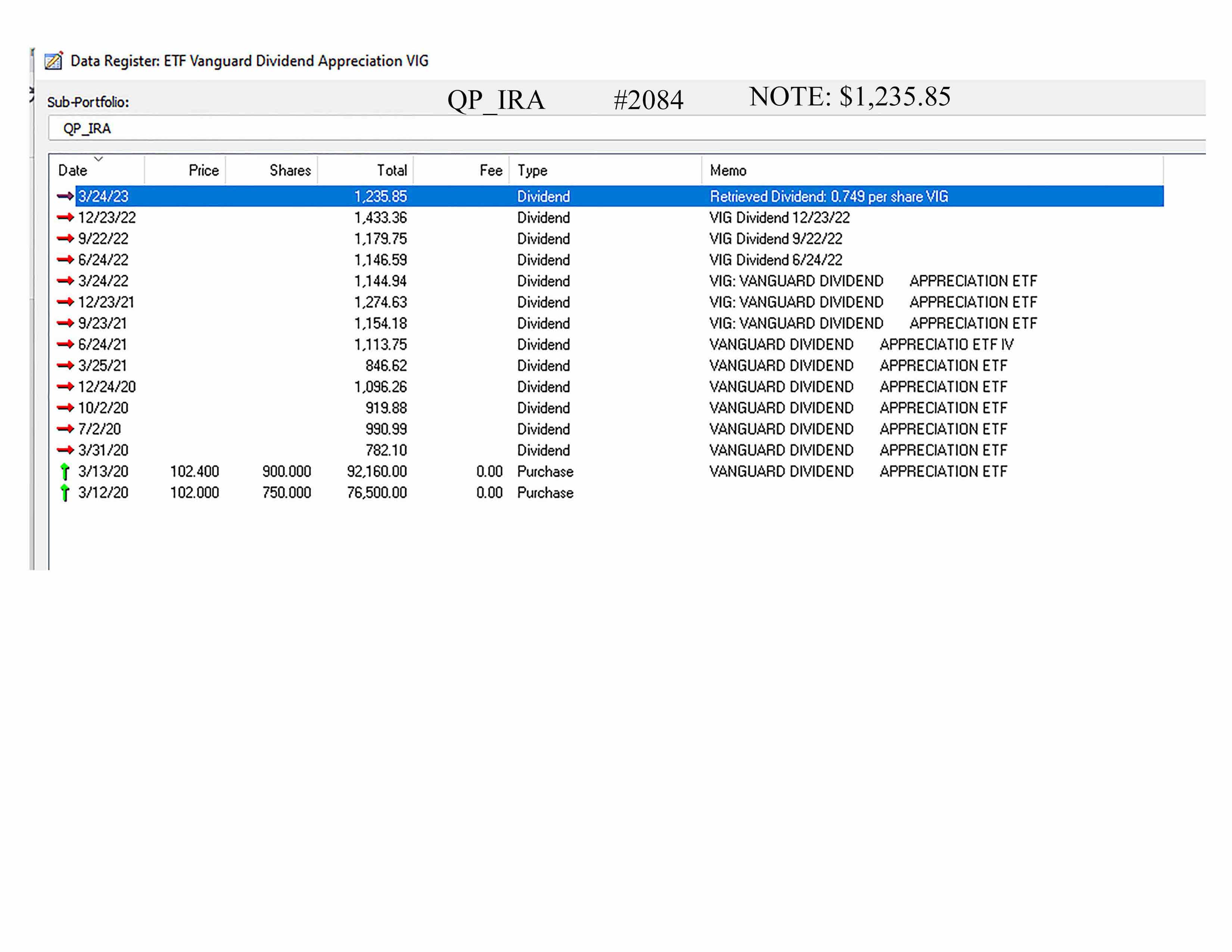
Task: Click the Purchase type in 3/13/20 row
Action: pos(545,472)
